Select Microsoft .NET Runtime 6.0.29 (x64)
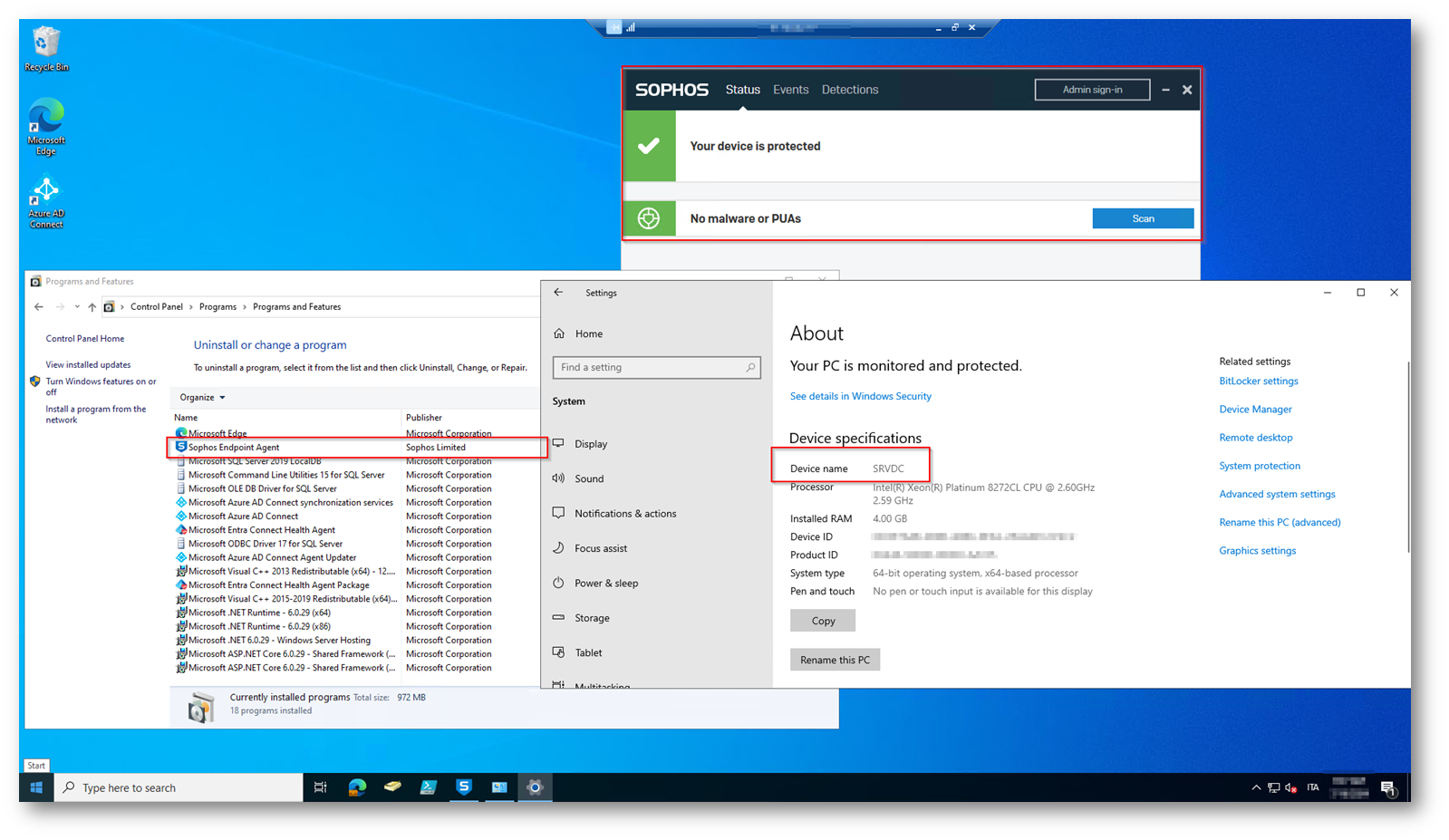 357,613
